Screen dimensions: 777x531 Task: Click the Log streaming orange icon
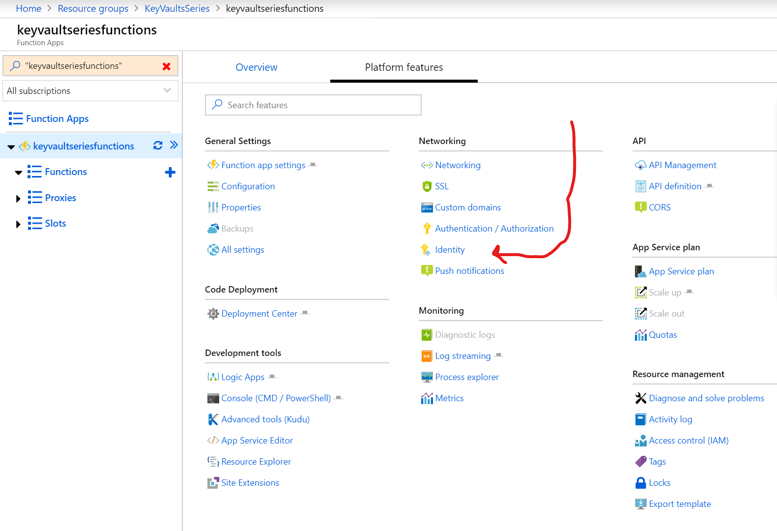pyautogui.click(x=427, y=356)
